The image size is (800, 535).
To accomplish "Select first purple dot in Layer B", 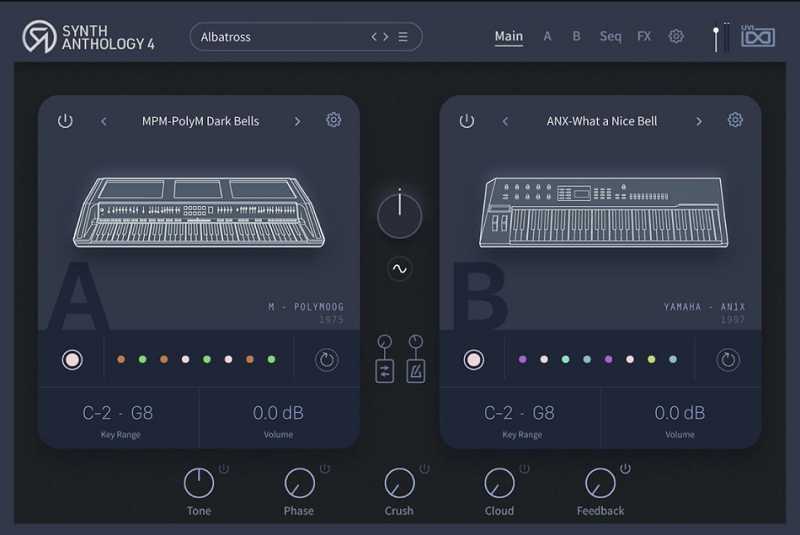I will 522,360.
